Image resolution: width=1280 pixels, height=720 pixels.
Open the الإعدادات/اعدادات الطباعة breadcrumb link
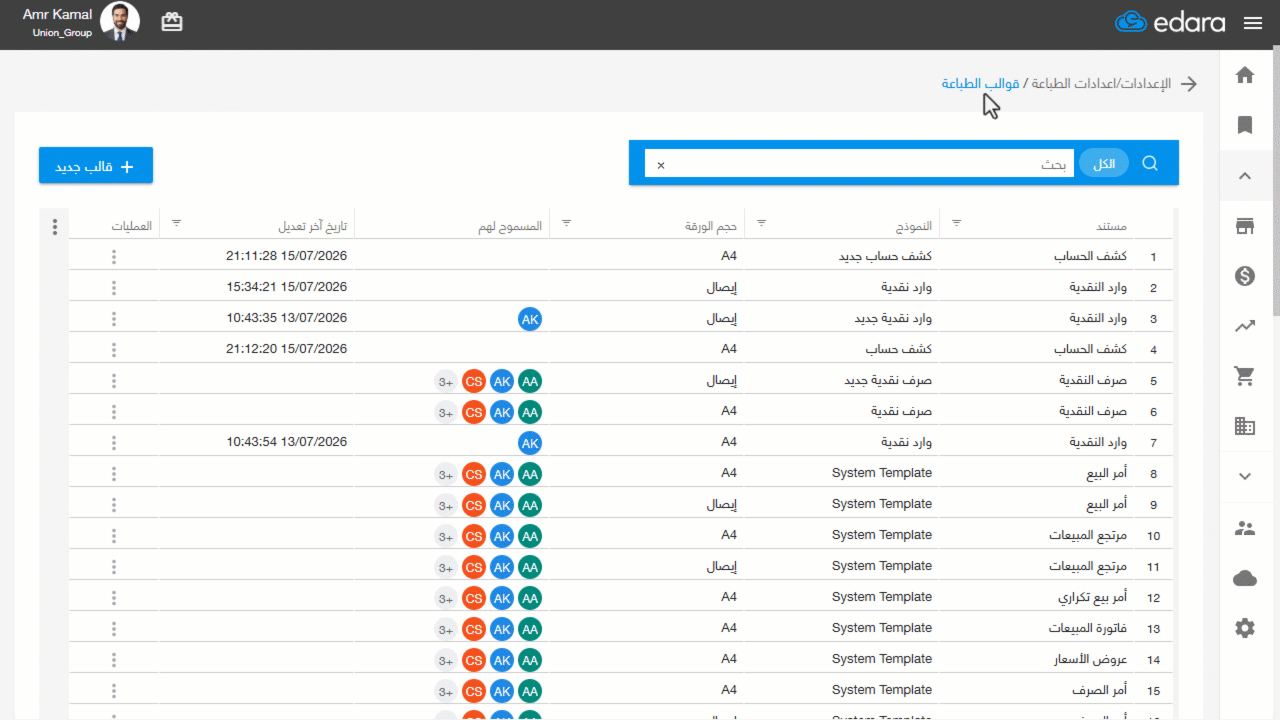[x=1100, y=83]
